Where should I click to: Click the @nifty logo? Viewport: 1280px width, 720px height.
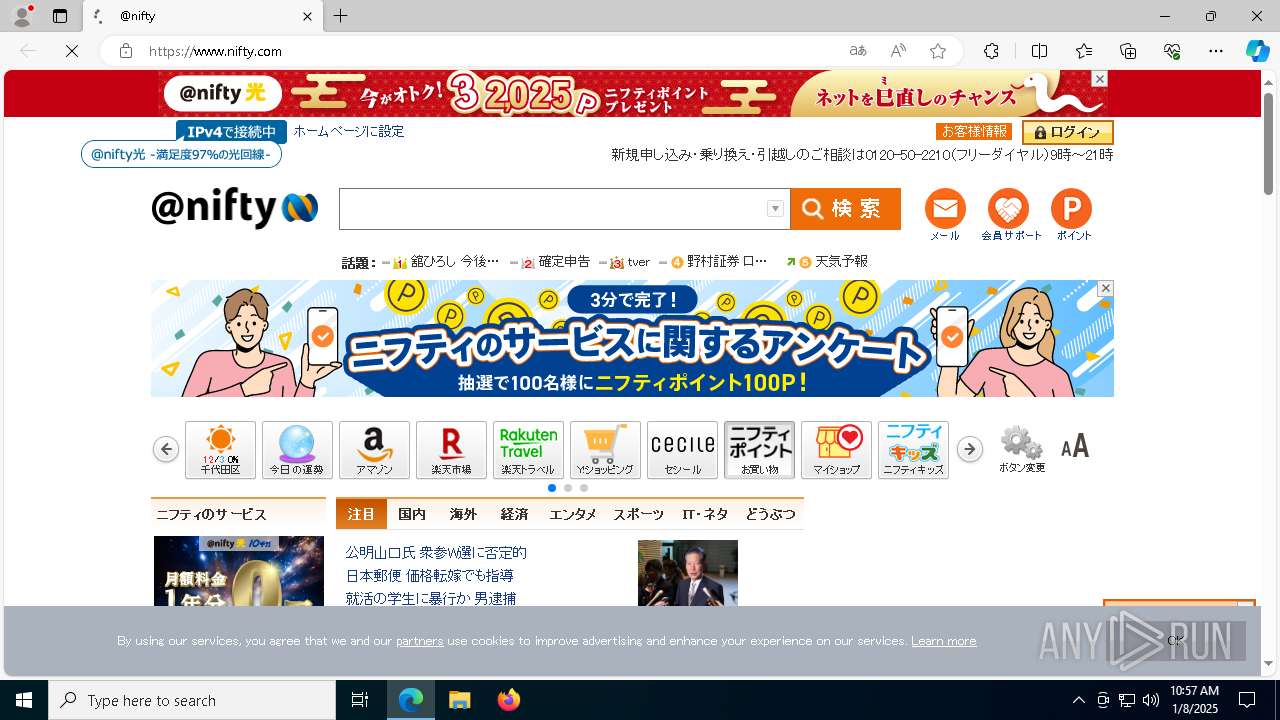[235, 208]
